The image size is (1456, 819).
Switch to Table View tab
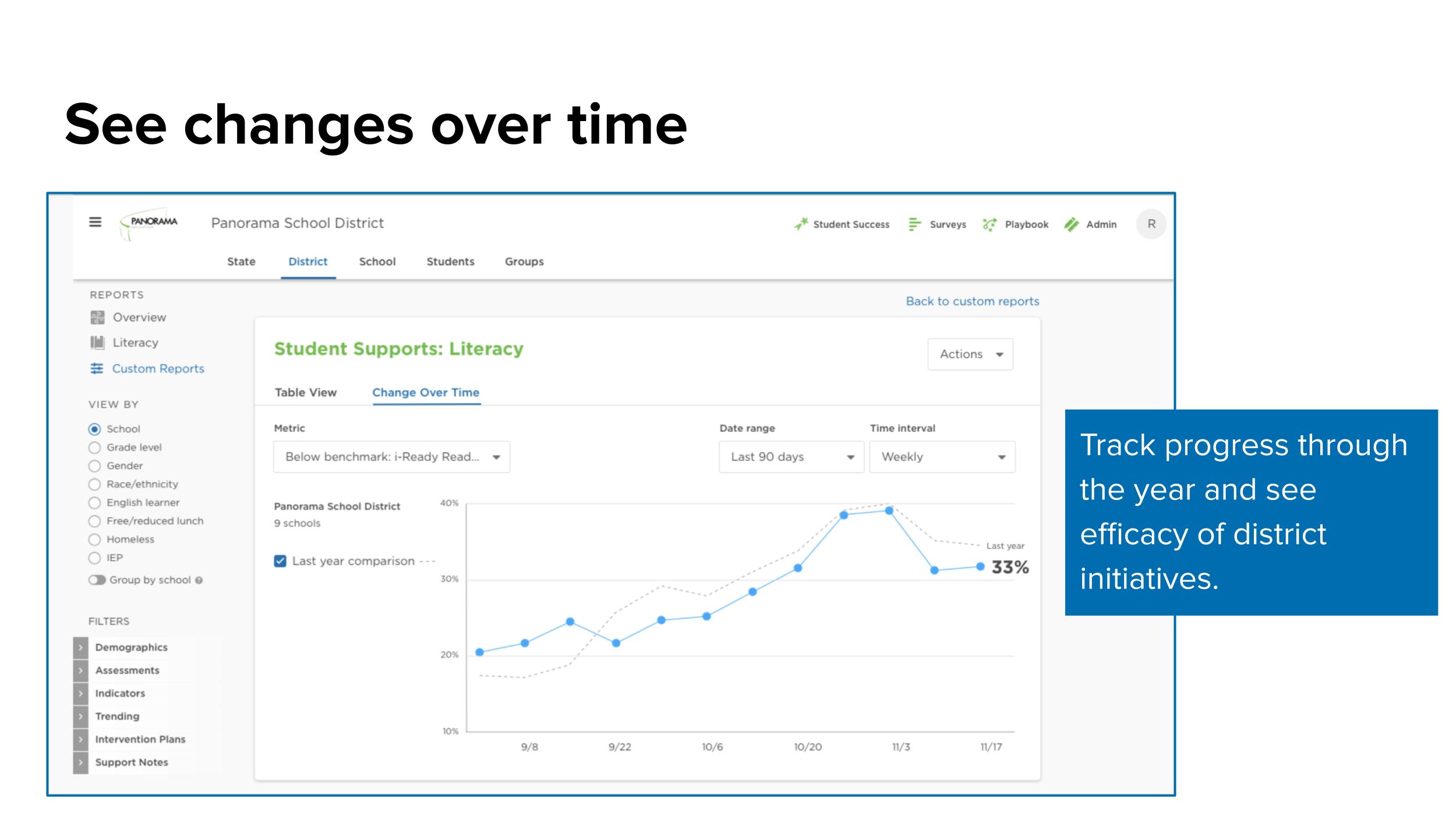[x=306, y=393]
